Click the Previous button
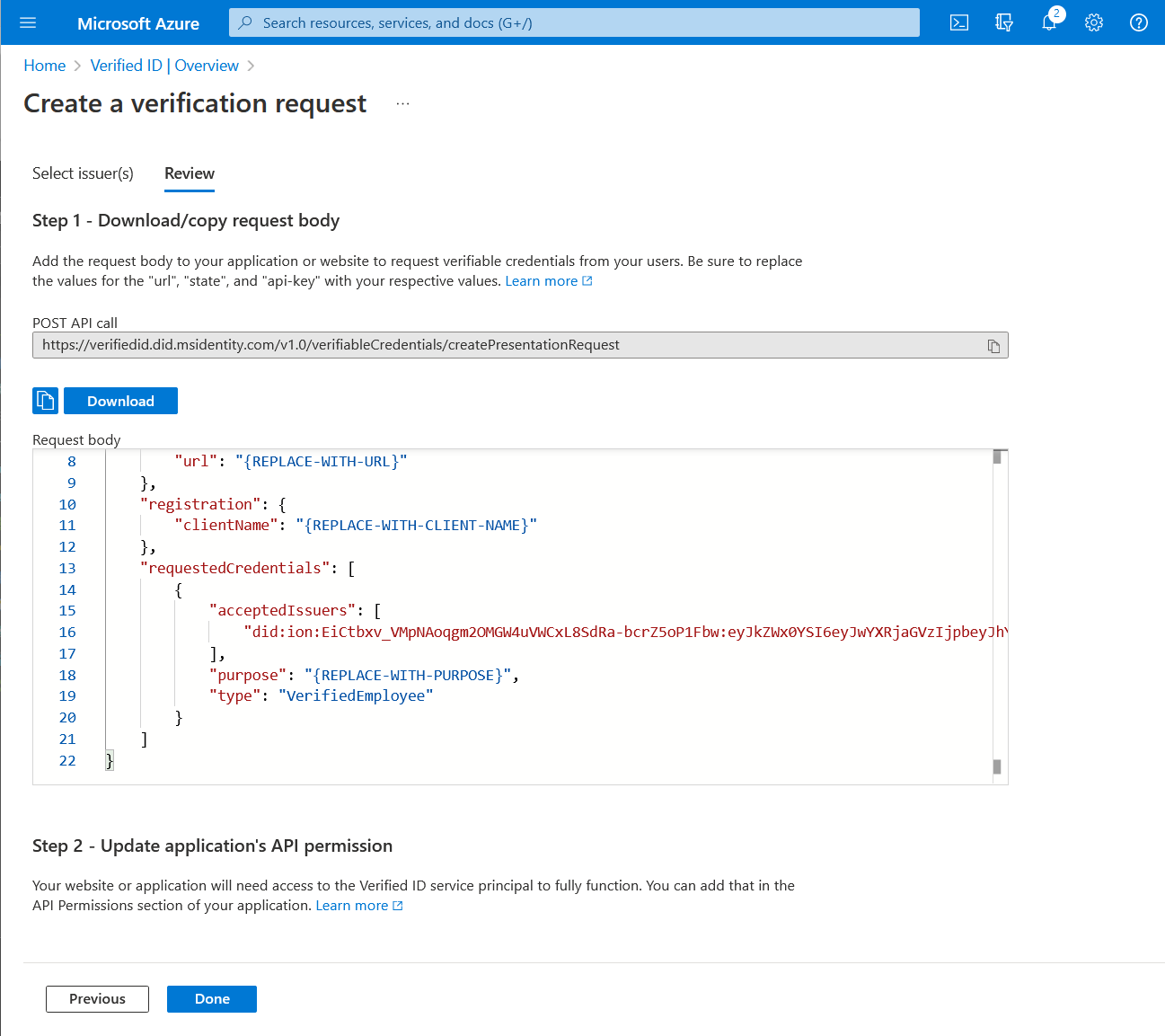 tap(97, 999)
